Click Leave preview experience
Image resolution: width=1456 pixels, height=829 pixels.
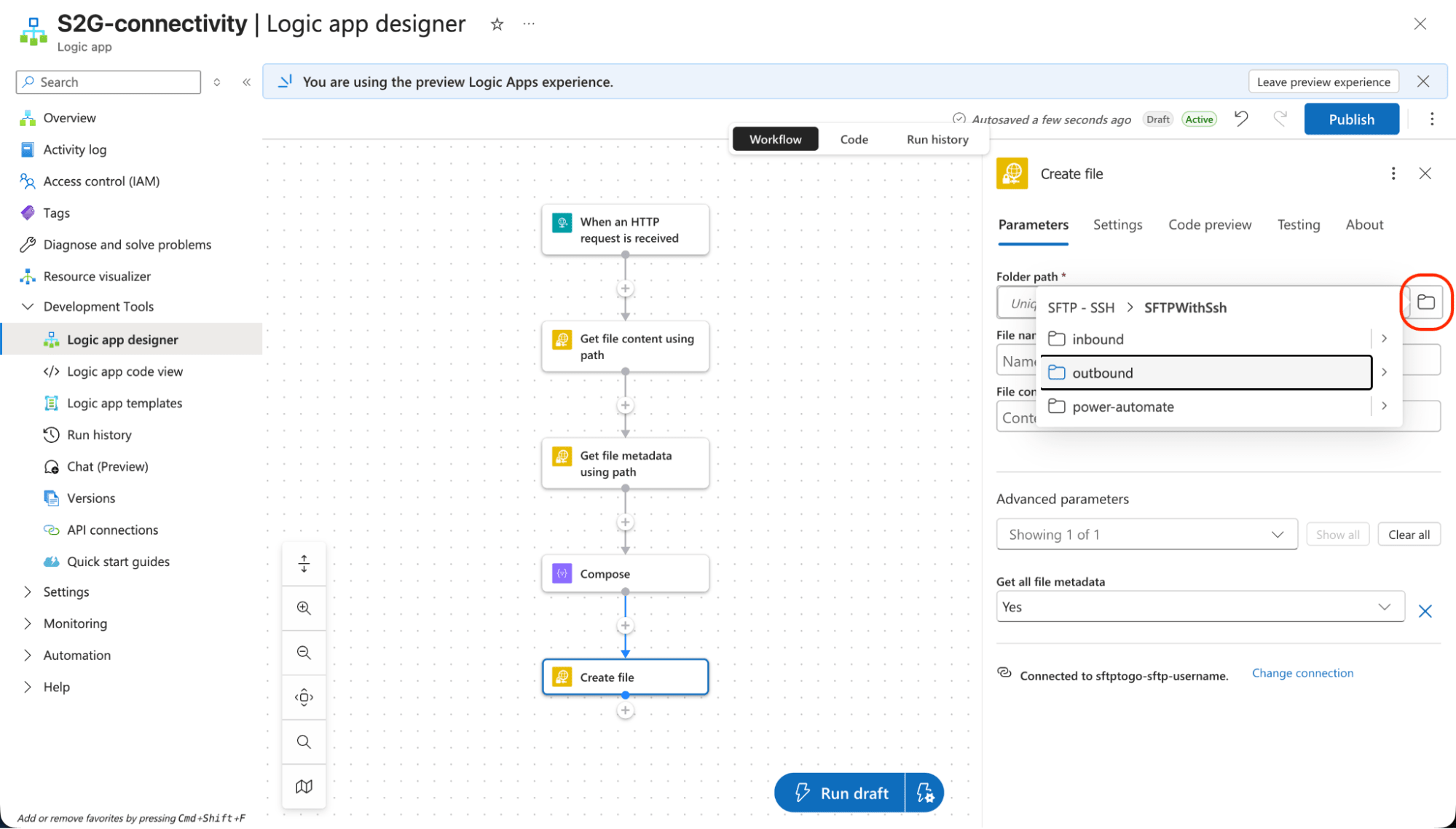(x=1323, y=82)
